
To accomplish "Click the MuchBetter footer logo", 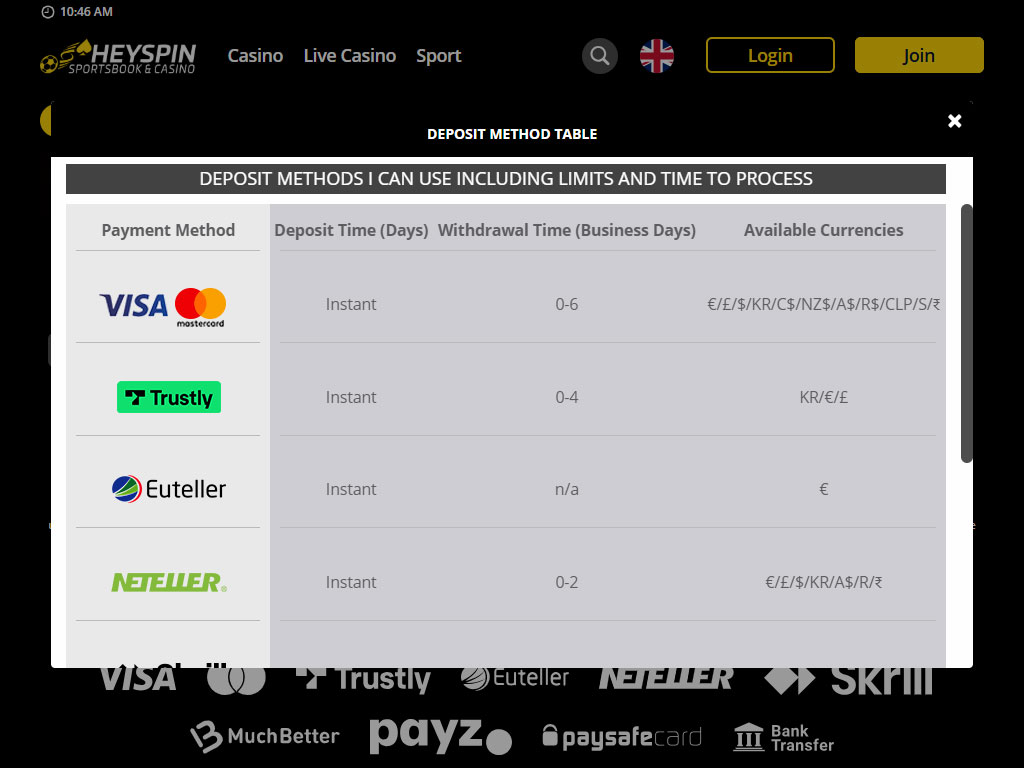I will (x=265, y=737).
